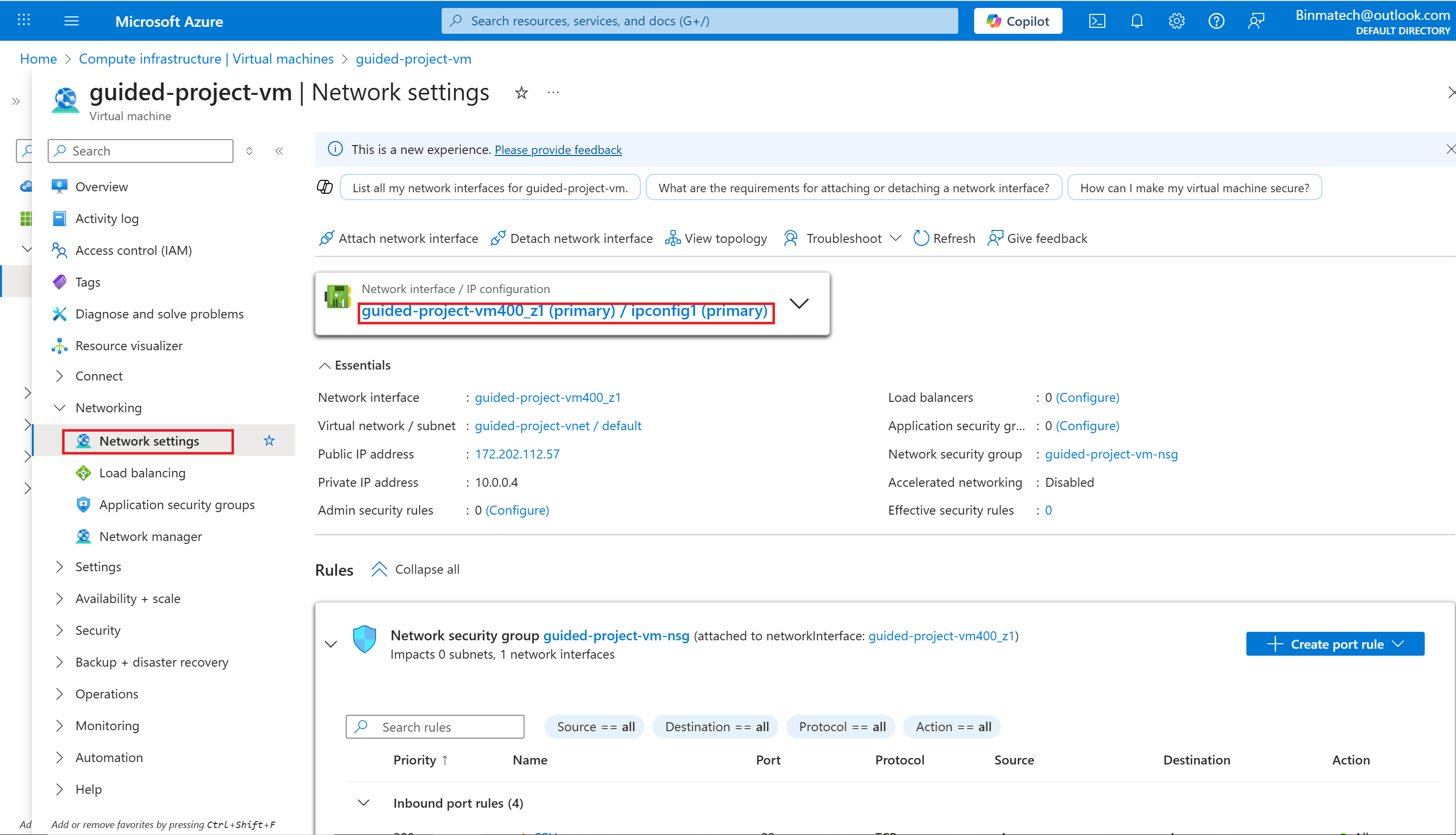
Task: Open the Azure portal hamburger menu
Action: click(72, 21)
